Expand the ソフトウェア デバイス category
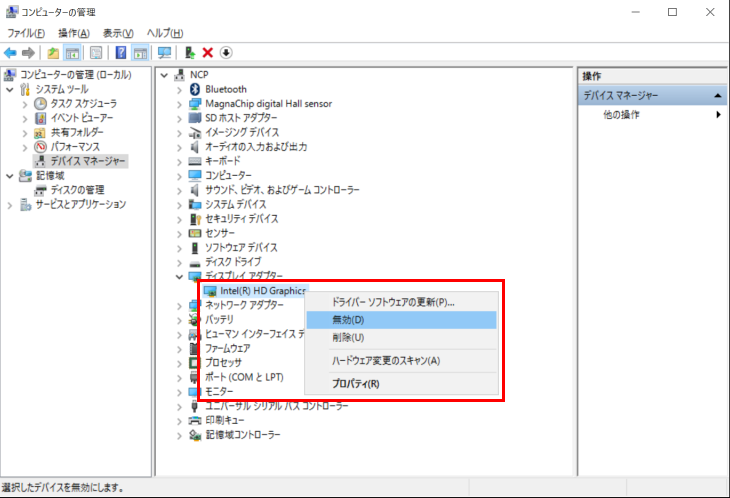Screen dimensions: 730x498 pyautogui.click(x=179, y=248)
